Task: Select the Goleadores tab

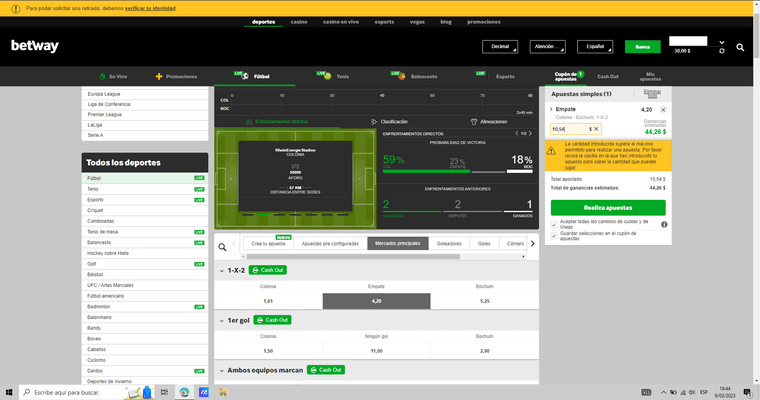Action: tap(449, 243)
